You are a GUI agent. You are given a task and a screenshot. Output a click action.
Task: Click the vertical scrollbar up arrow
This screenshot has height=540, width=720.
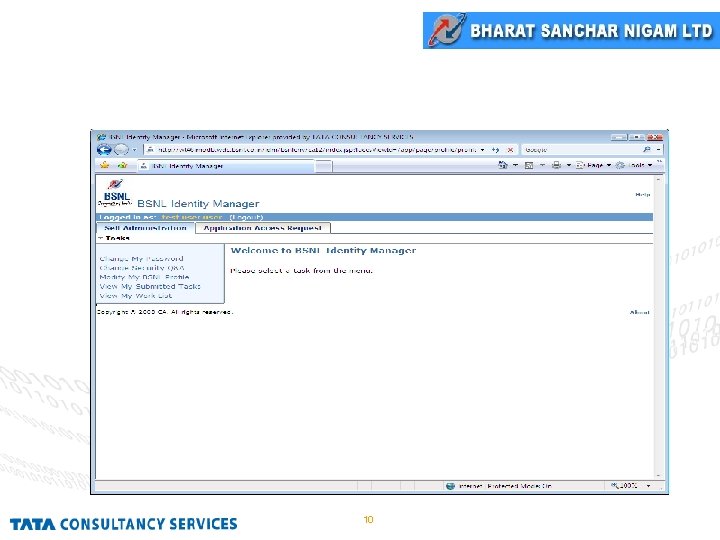pos(658,180)
